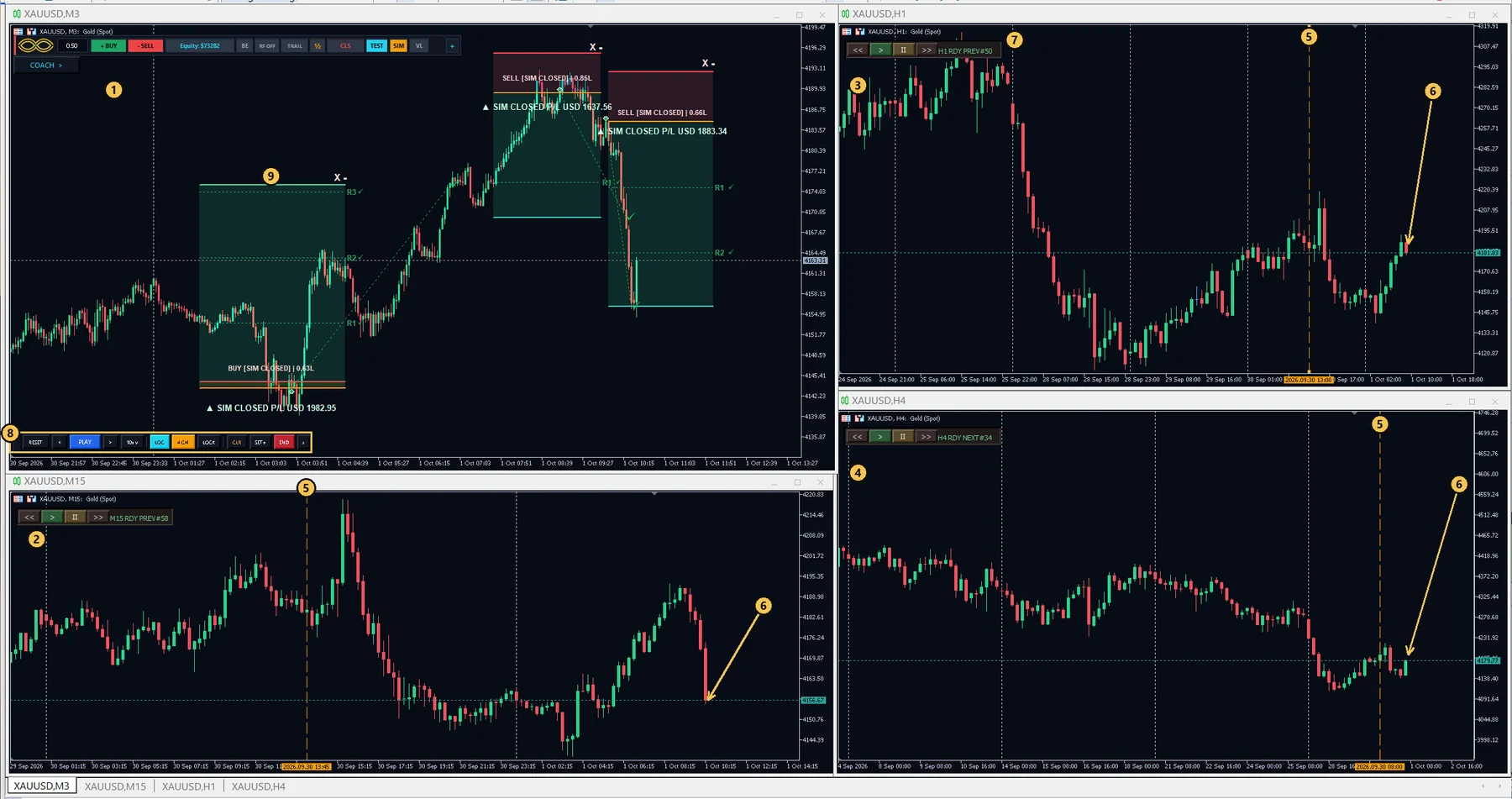This screenshot has width=1512, height=799.
Task: Click green play > in XAUUSD,M15 chart
Action: click(52, 518)
